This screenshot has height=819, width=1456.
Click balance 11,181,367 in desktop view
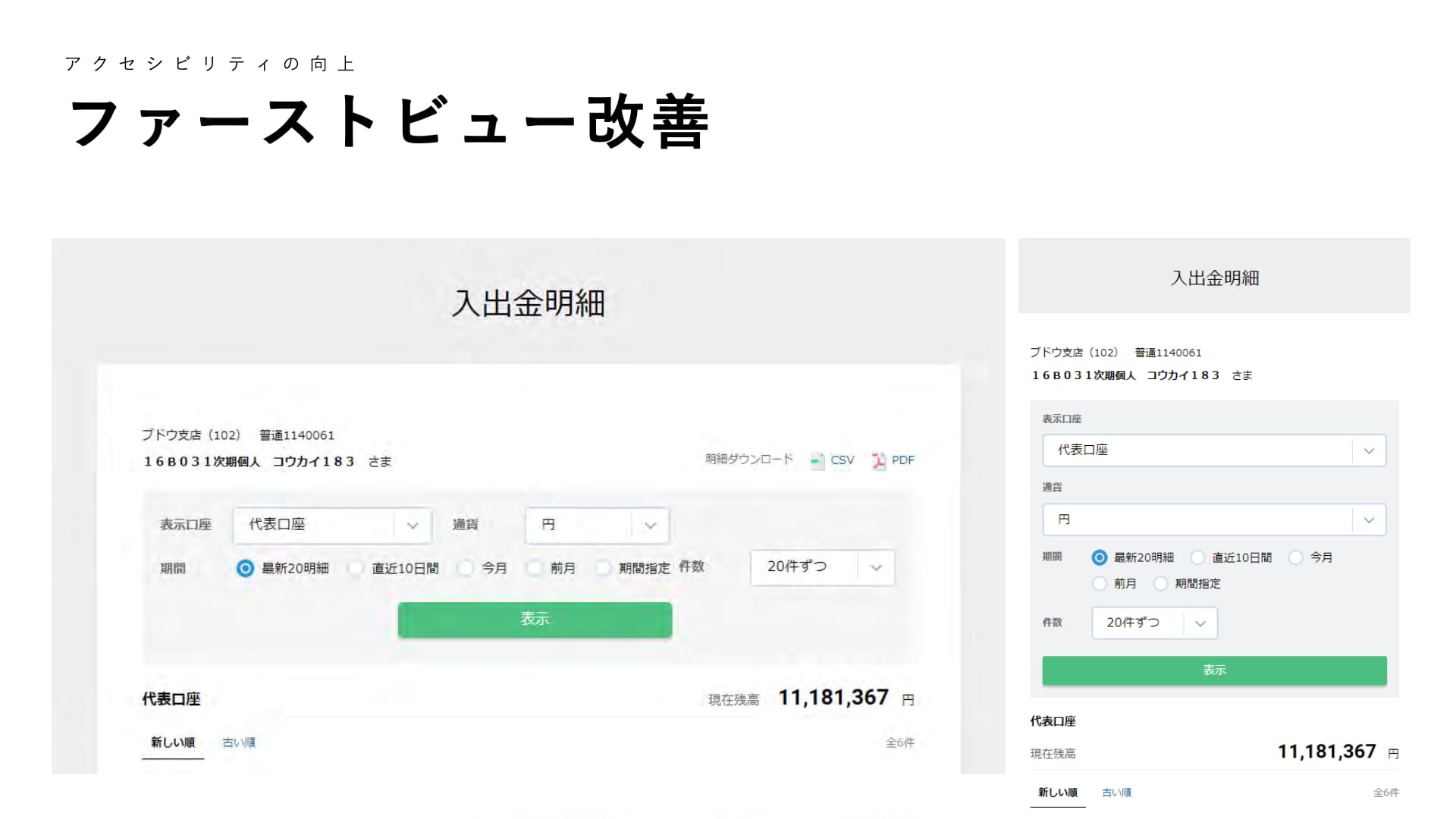[833, 698]
